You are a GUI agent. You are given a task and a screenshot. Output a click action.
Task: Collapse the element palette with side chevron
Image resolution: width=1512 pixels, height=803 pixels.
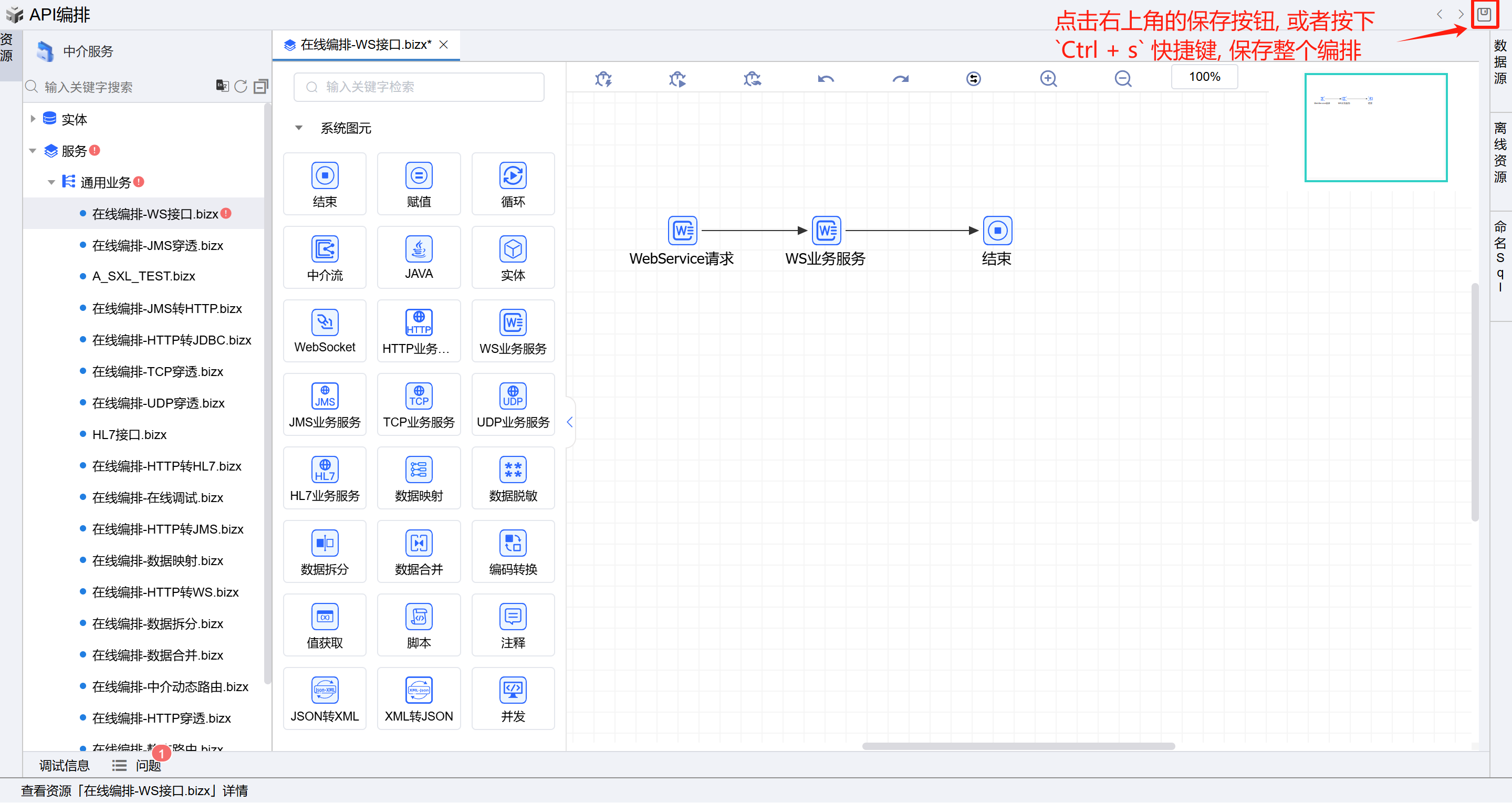coord(569,422)
